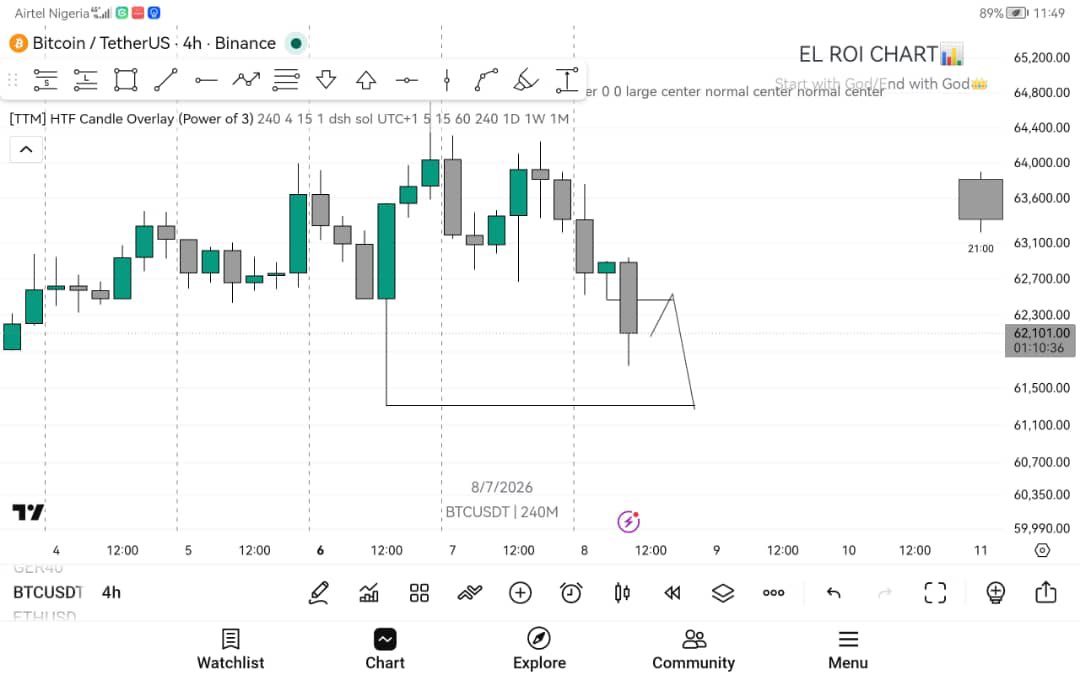Tap the 8/7/2026 date text on chart
Screen dimensions: 1080x675
point(501,487)
